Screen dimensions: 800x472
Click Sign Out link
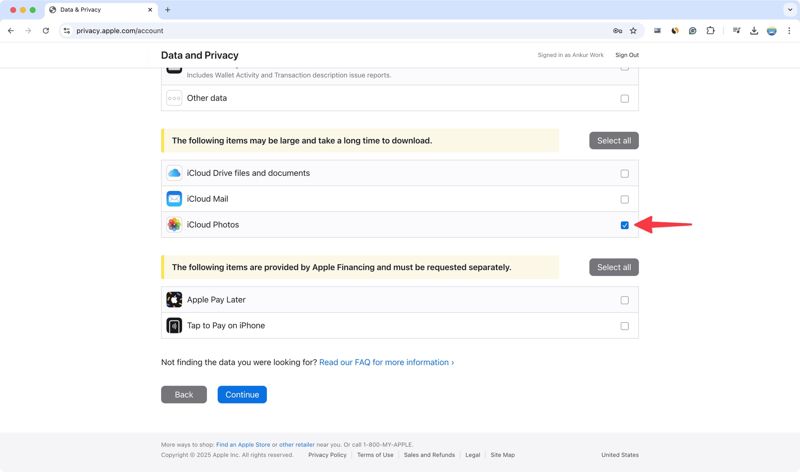click(627, 55)
